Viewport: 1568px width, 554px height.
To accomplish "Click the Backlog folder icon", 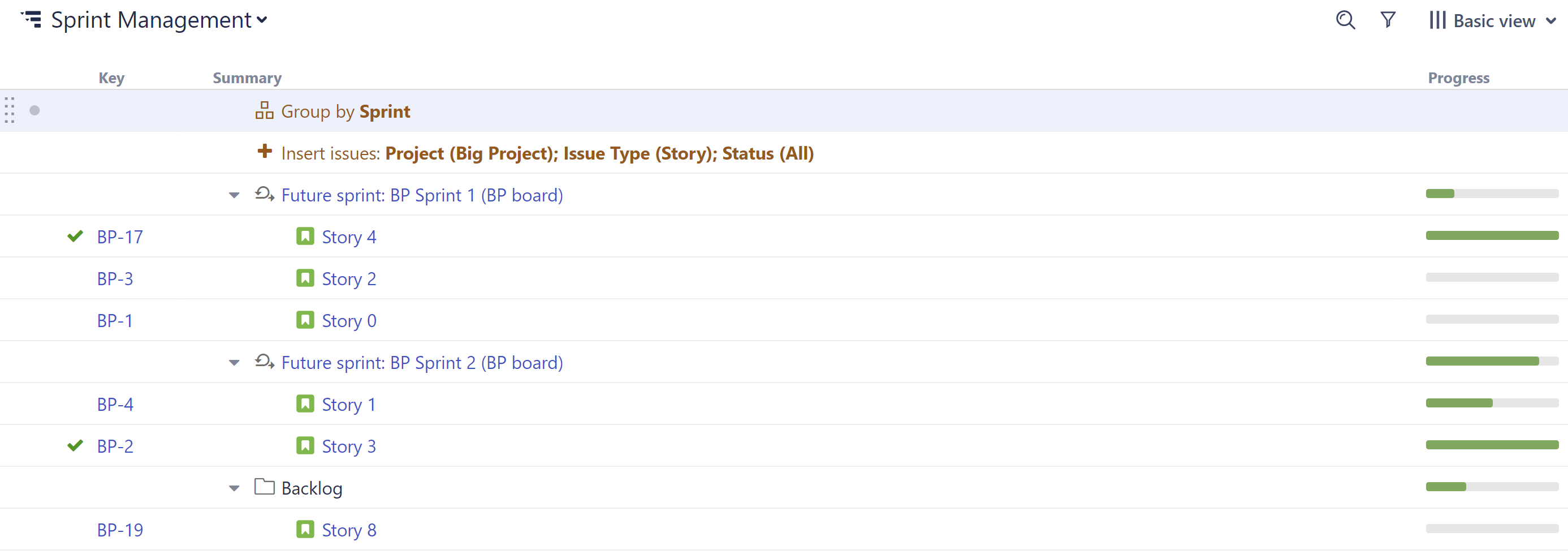I will [x=264, y=487].
